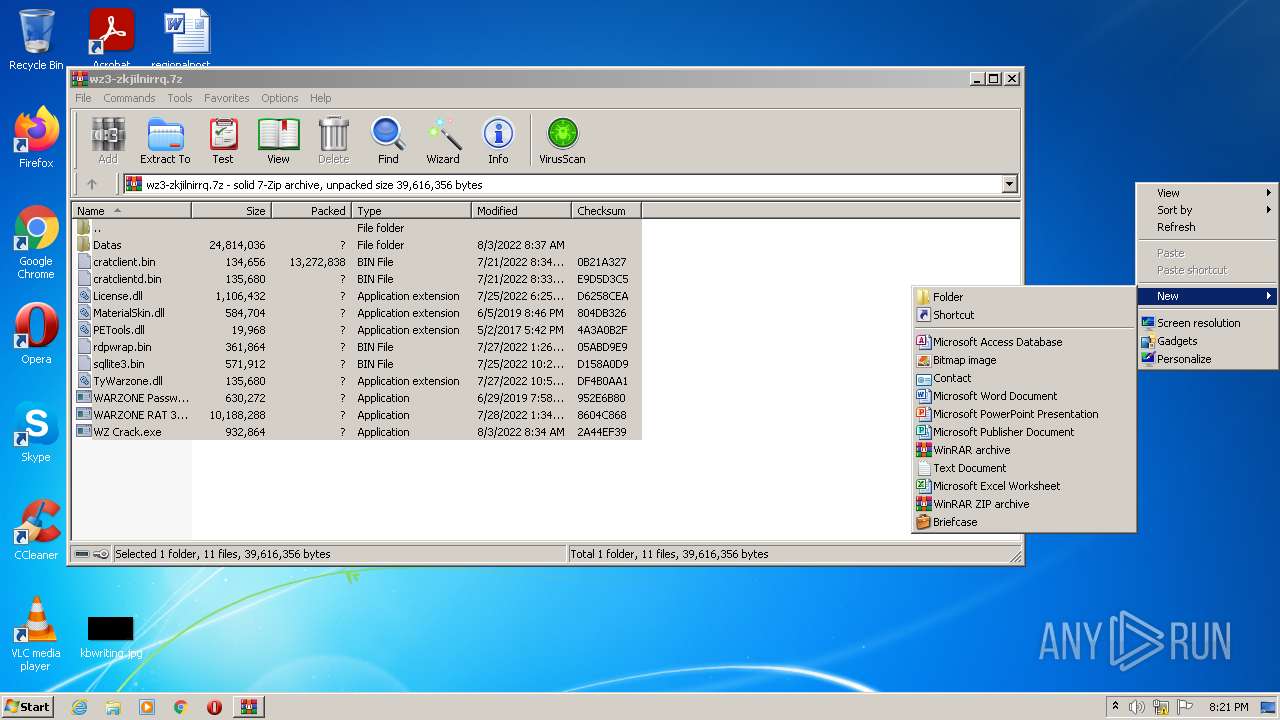Open Screen resolution from context menu
This screenshot has width=1280, height=720.
(1207, 323)
